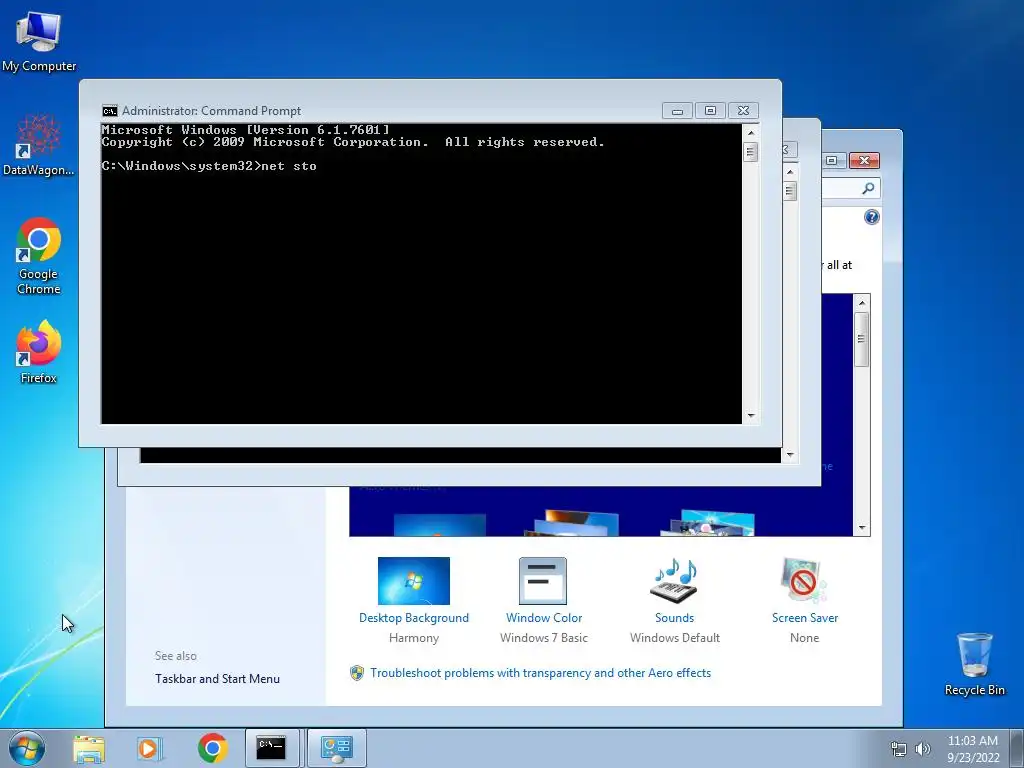Screen dimensions: 1024x768
Task: Click the Window Color icon
Action: click(543, 581)
